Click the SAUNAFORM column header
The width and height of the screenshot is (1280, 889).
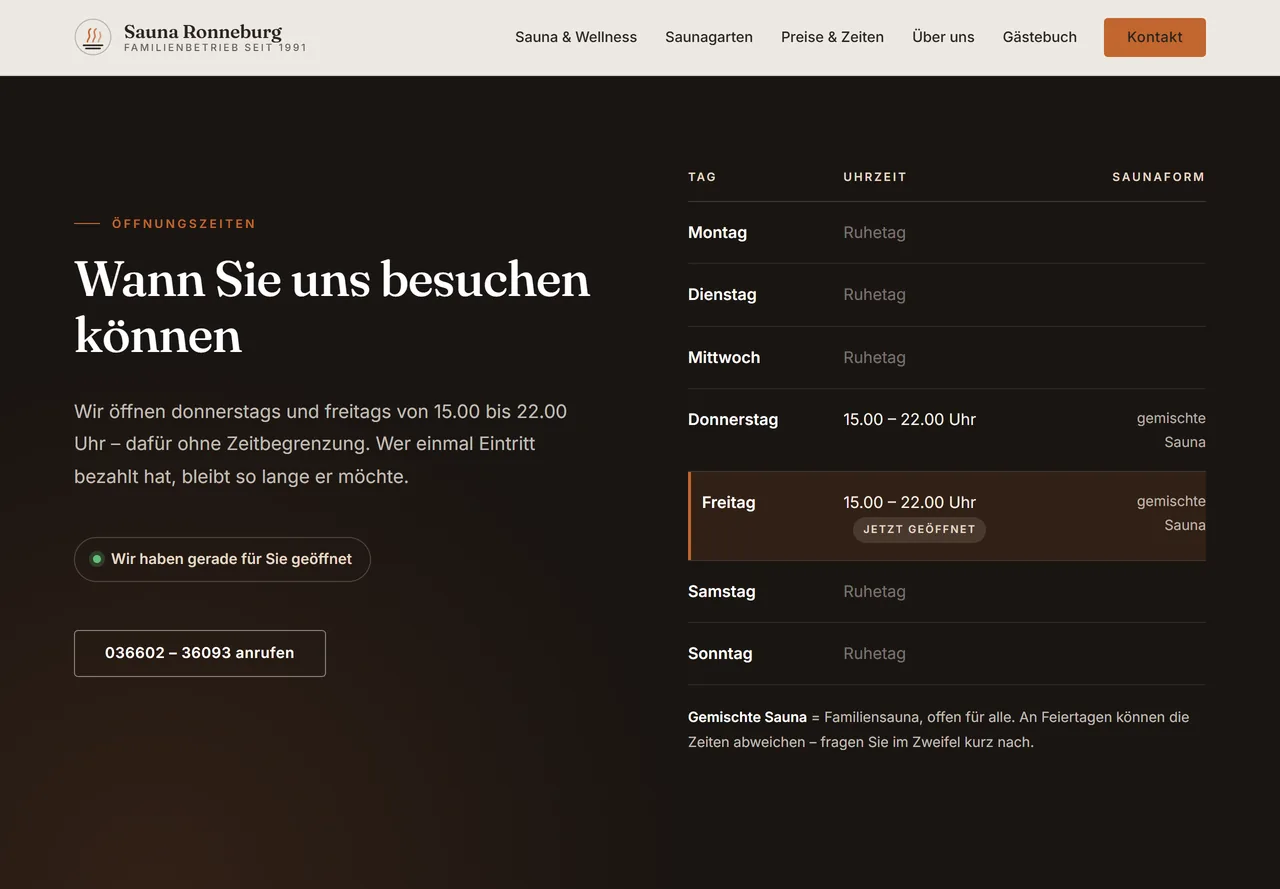[x=1159, y=177]
